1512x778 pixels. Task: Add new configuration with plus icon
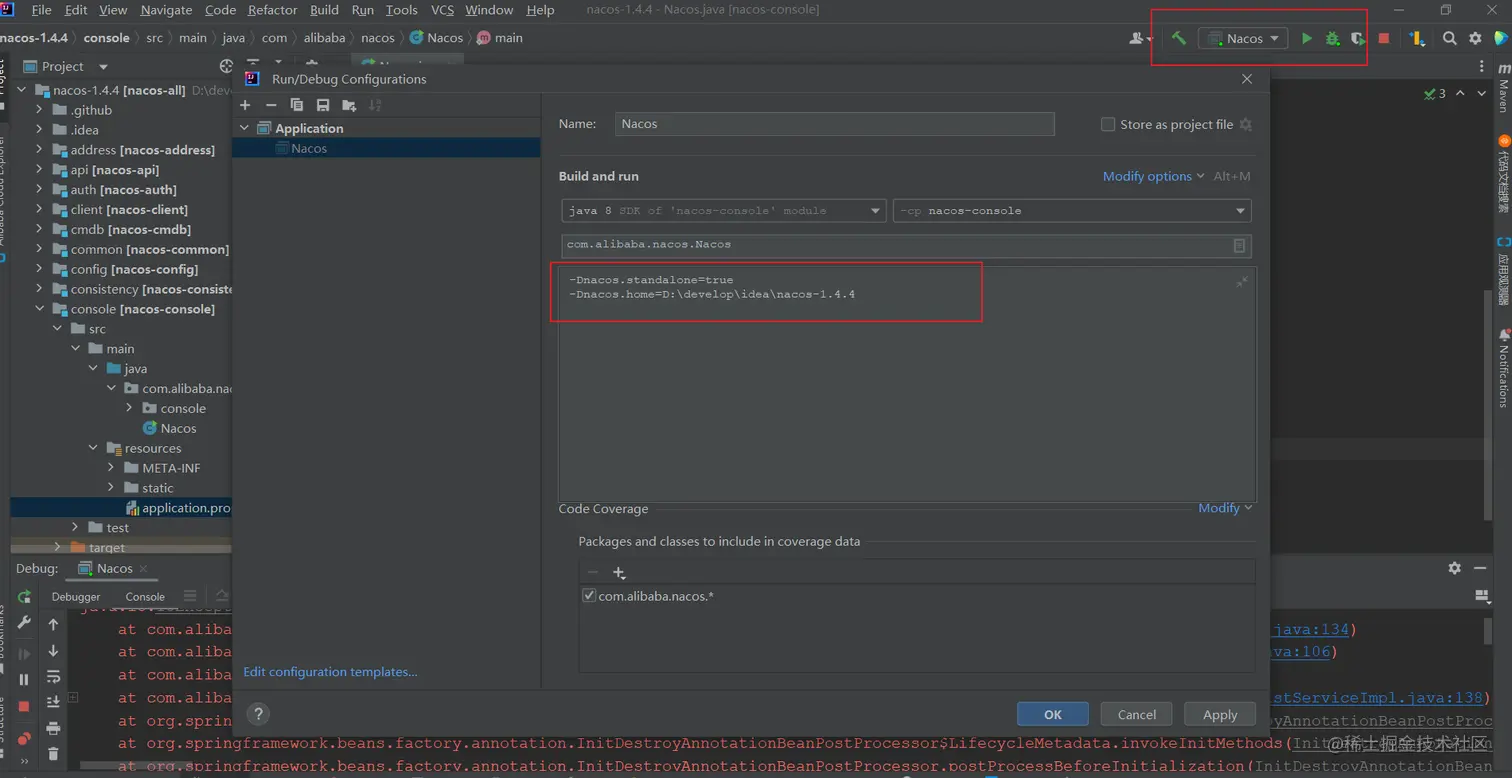[x=245, y=105]
